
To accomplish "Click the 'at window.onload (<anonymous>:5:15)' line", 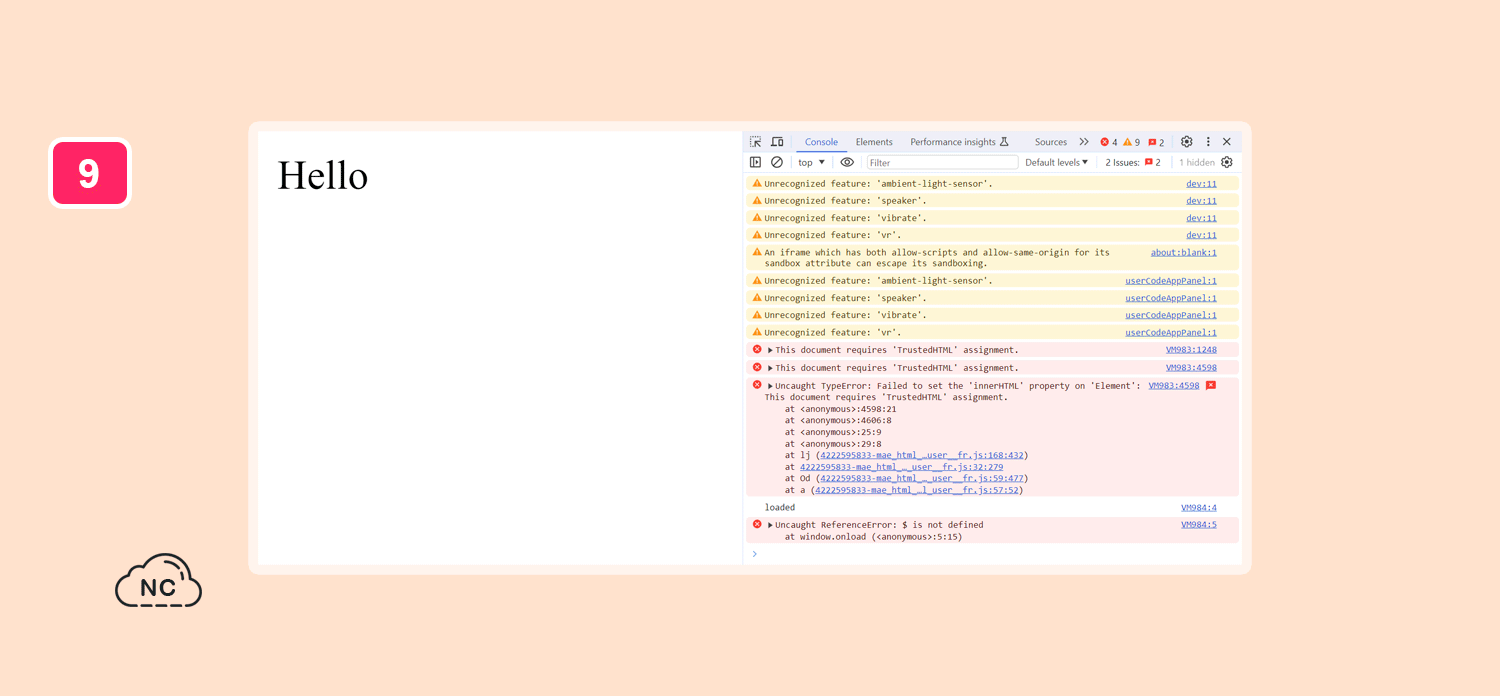I will [873, 537].
